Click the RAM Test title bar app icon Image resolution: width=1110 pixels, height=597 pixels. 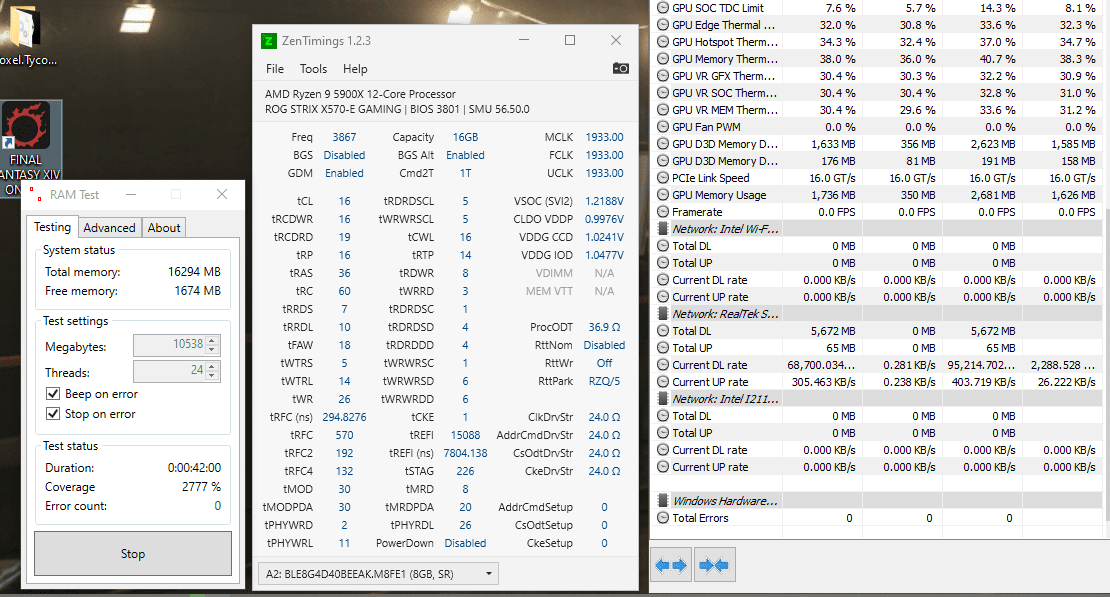pos(35,194)
